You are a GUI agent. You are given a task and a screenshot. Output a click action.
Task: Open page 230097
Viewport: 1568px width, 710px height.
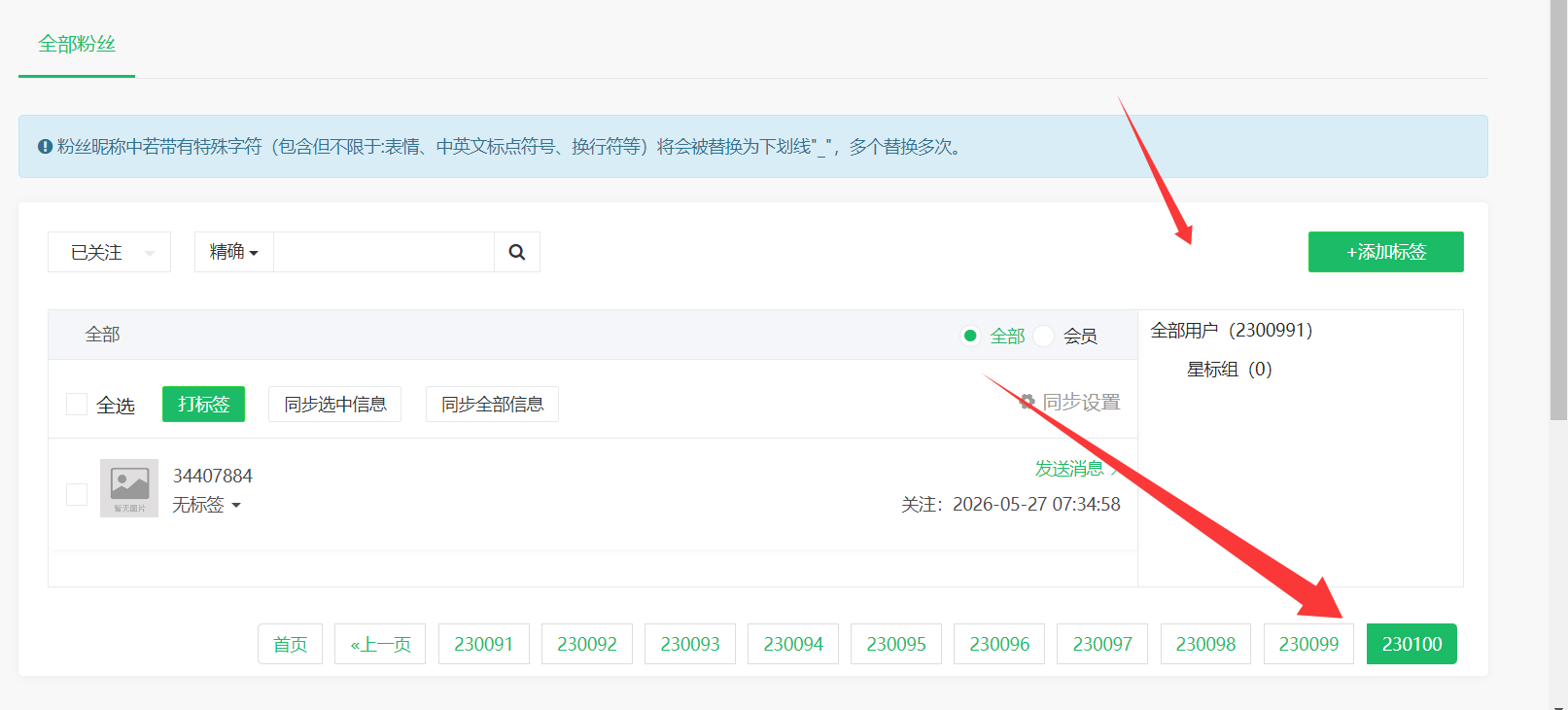[1102, 644]
